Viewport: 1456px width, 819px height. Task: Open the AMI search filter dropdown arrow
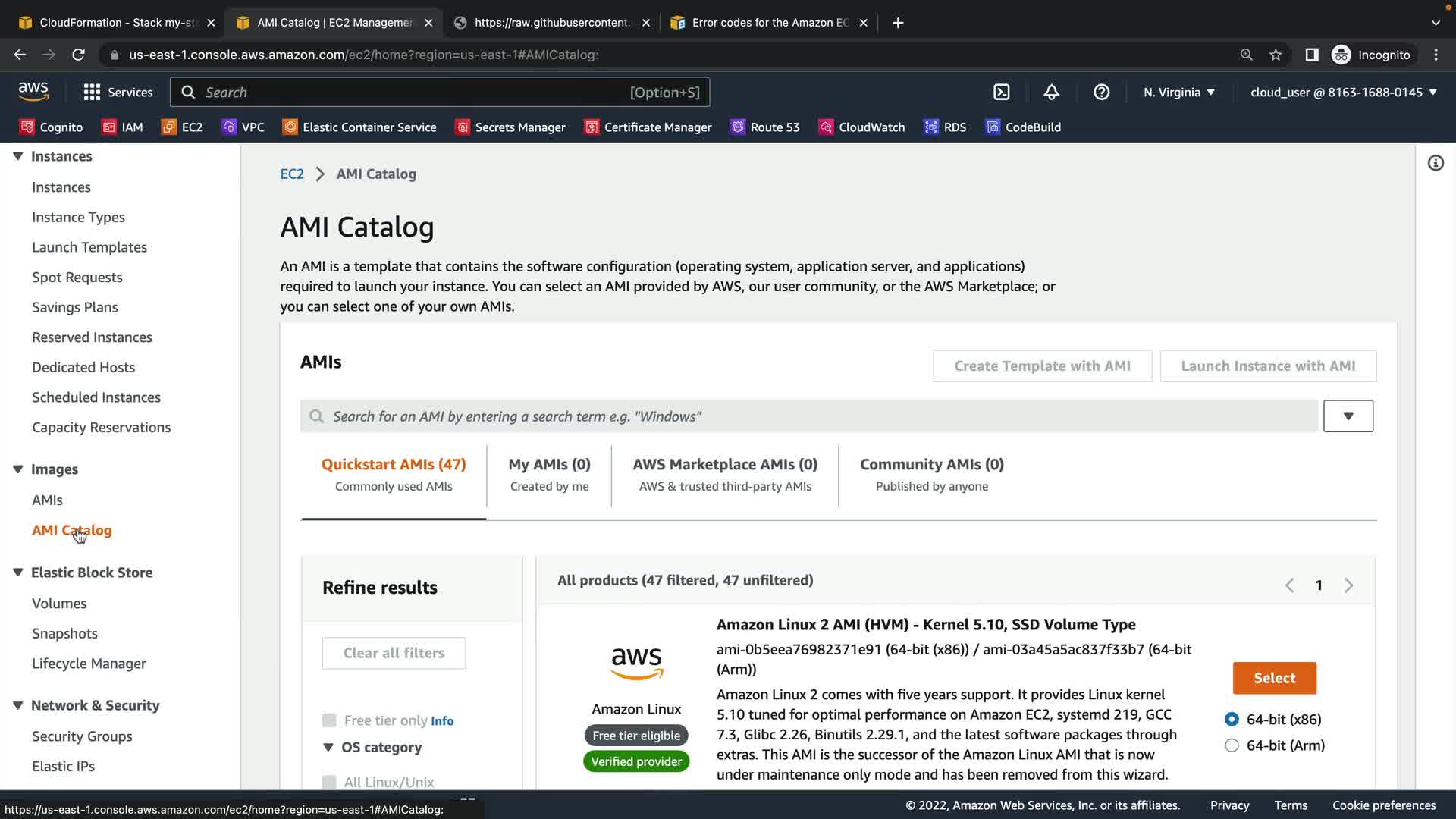click(1348, 416)
